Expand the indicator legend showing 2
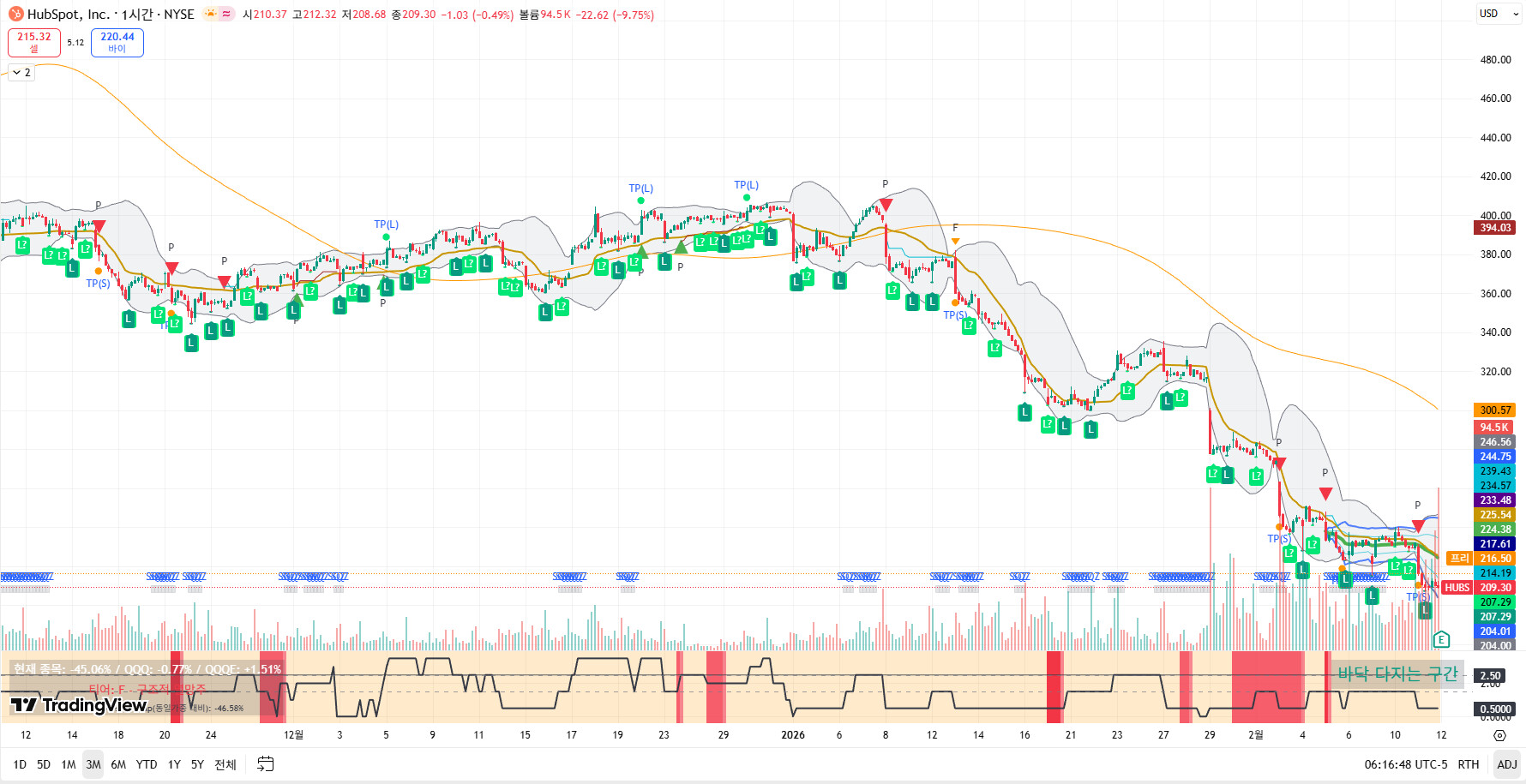Viewport: 1526px width, 784px height. [21, 73]
